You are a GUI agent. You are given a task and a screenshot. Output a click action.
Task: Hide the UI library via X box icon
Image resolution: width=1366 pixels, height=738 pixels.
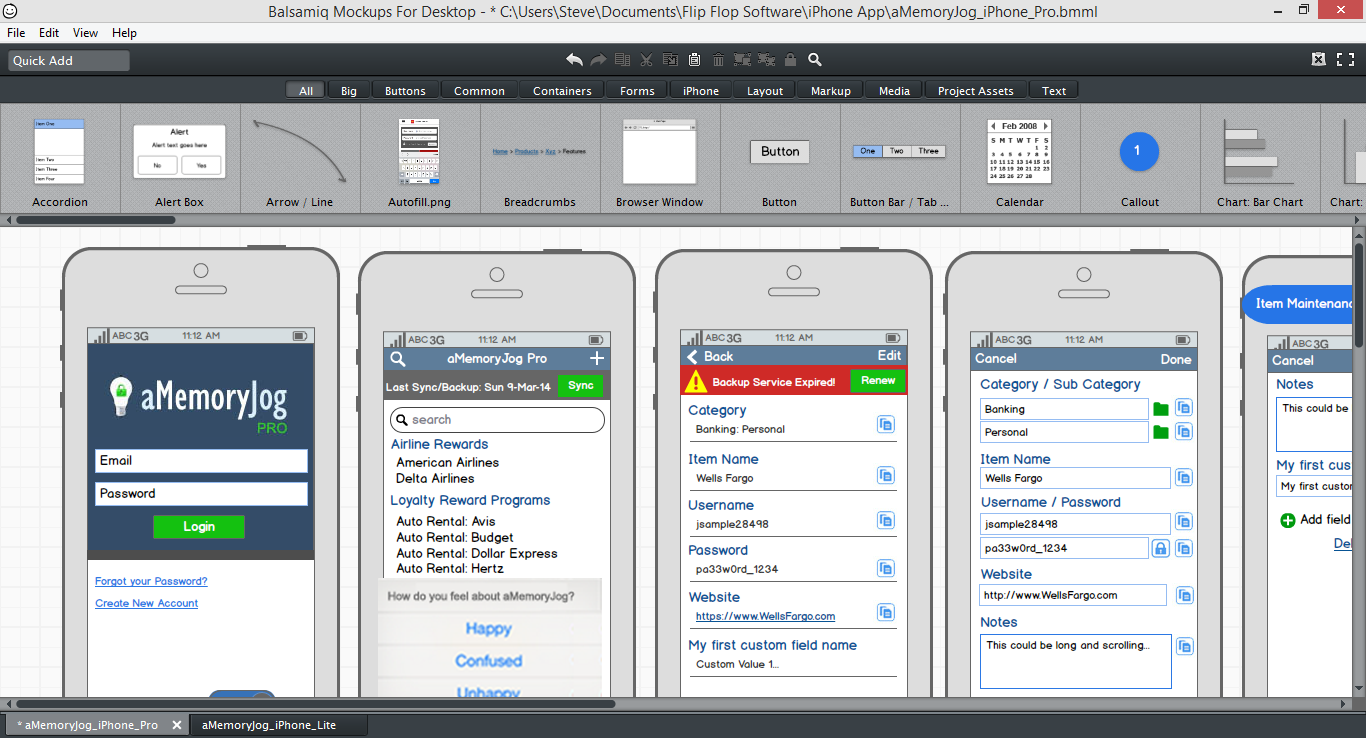click(x=1319, y=60)
